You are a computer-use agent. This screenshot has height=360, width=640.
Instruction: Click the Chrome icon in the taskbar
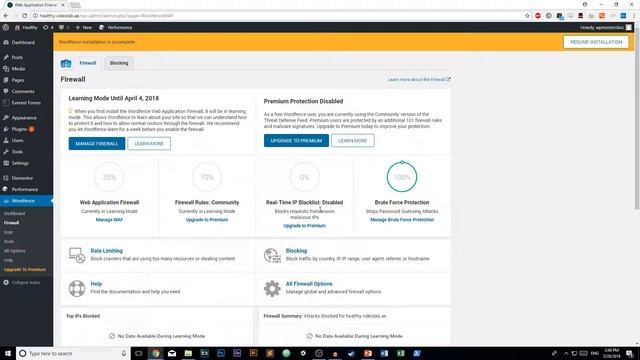[156, 353]
